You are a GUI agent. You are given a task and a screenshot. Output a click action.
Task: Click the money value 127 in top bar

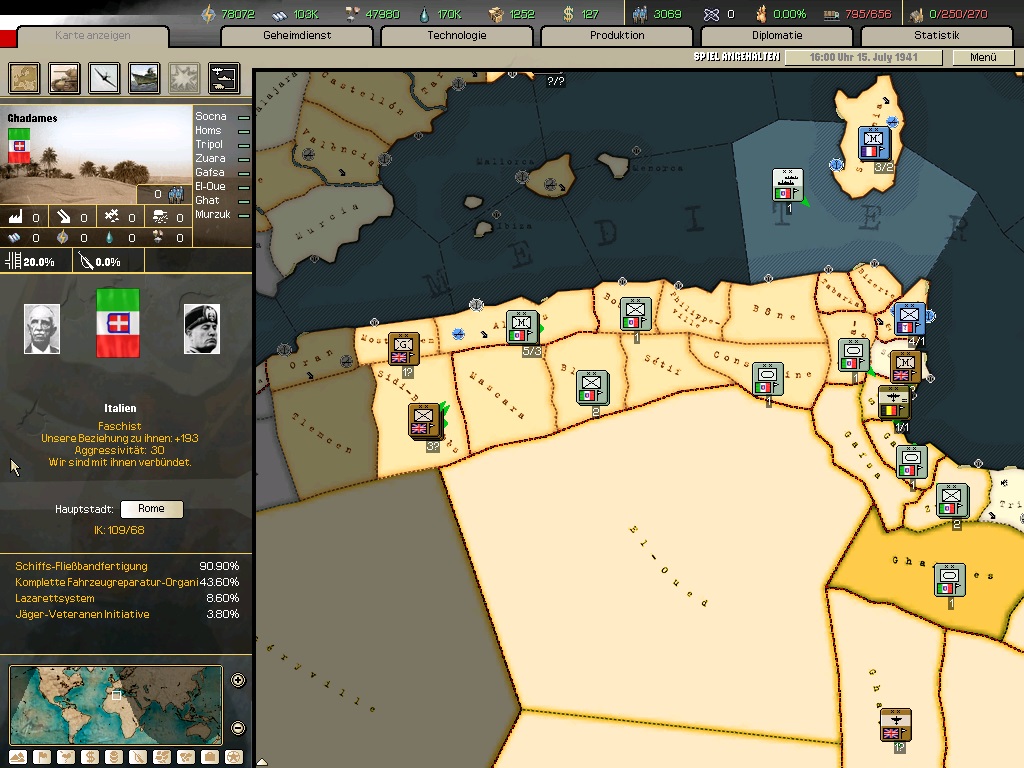pyautogui.click(x=590, y=14)
